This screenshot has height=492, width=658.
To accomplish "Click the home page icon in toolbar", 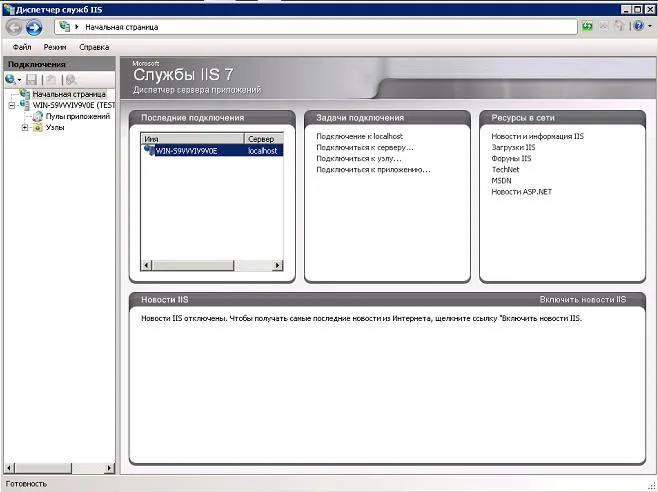I will tap(619, 26).
